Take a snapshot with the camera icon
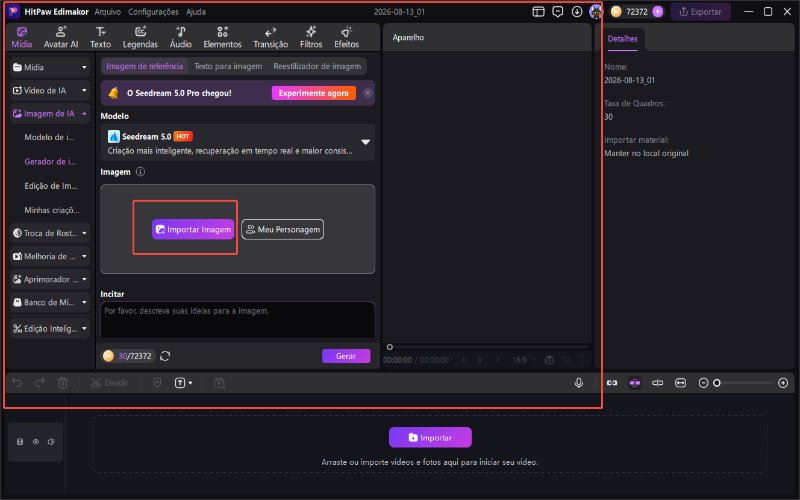 tap(549, 360)
